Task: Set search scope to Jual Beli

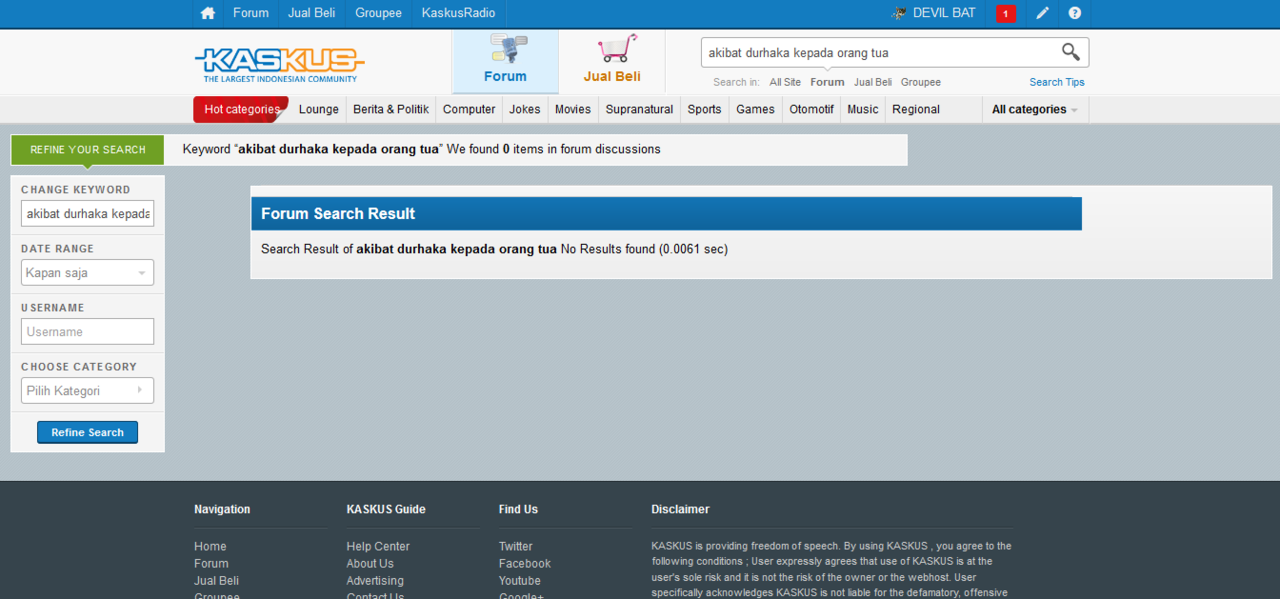Action: pos(873,82)
